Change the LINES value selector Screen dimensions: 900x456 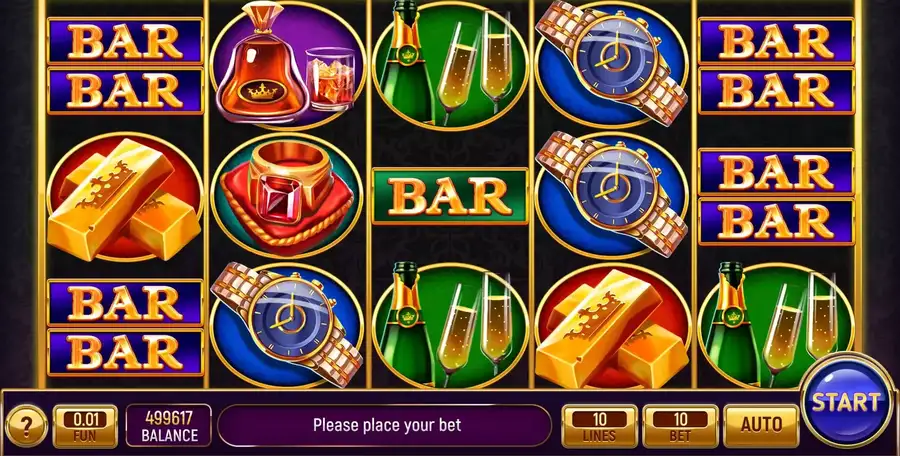[599, 426]
